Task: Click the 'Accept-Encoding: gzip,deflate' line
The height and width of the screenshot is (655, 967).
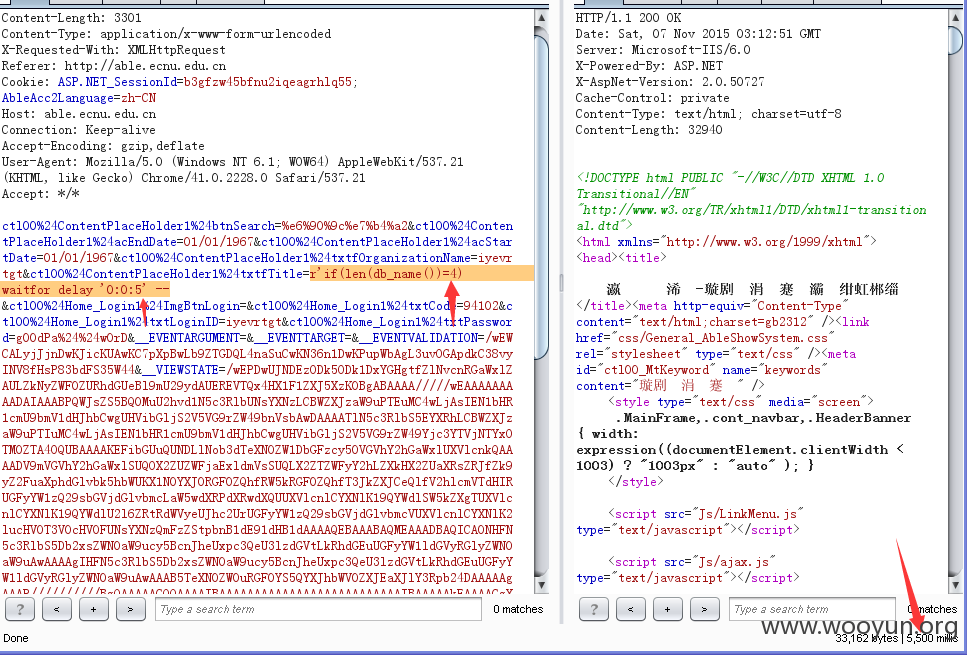Action: coord(103,146)
